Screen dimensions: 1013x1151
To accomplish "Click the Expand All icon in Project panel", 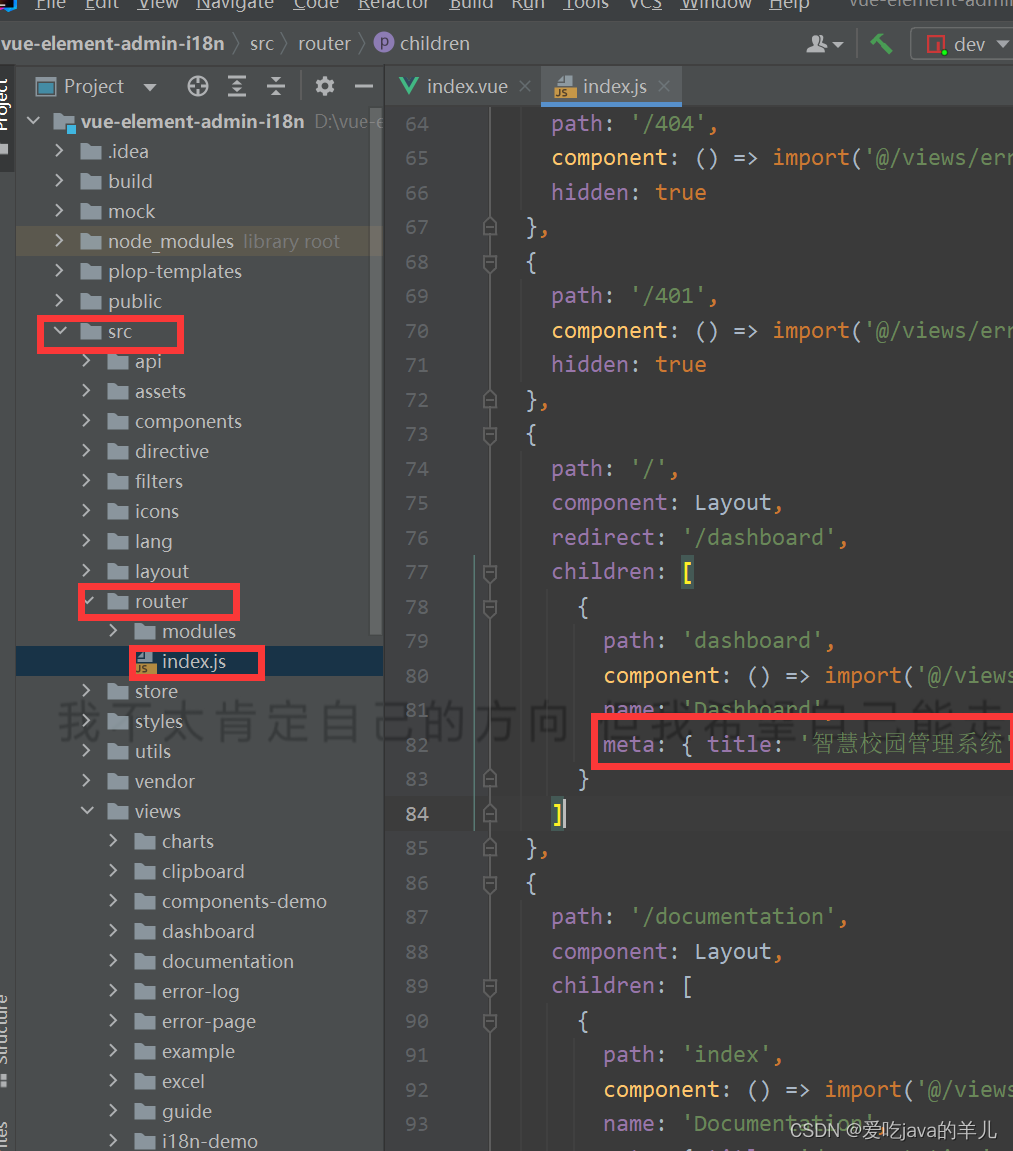I will tap(237, 86).
